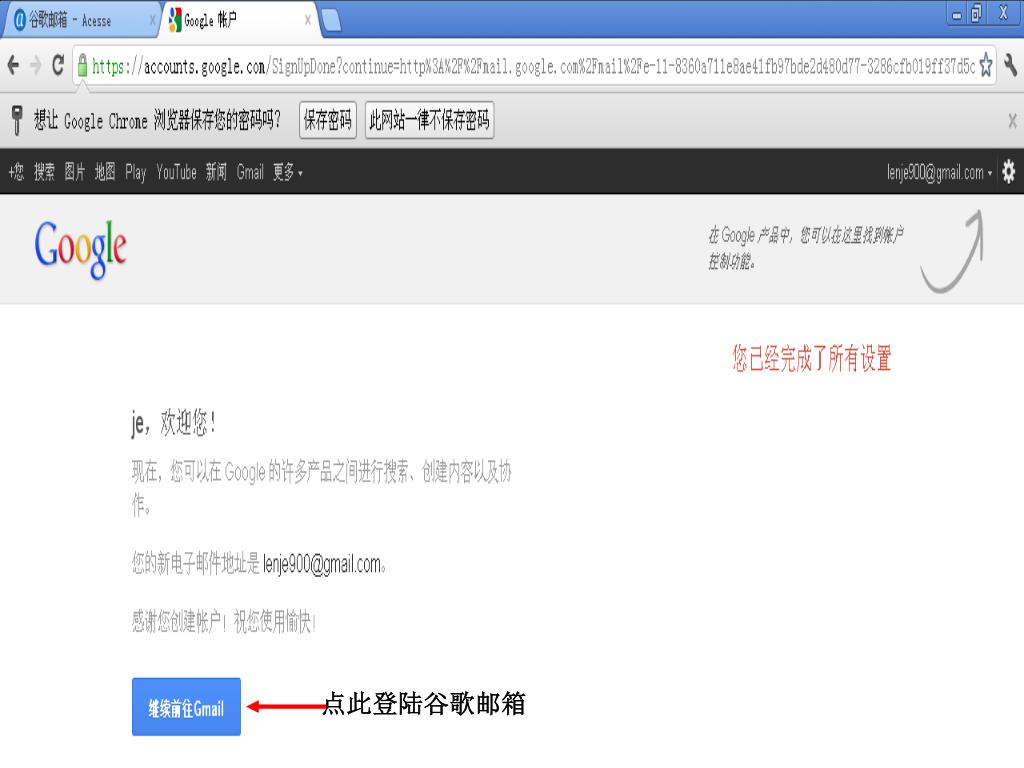Open the Chrome wrench menu
The width and height of the screenshot is (1024, 768).
click(1010, 66)
